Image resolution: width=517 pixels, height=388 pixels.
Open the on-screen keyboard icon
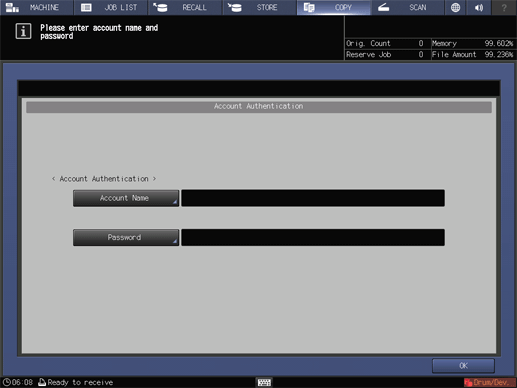coord(264,382)
